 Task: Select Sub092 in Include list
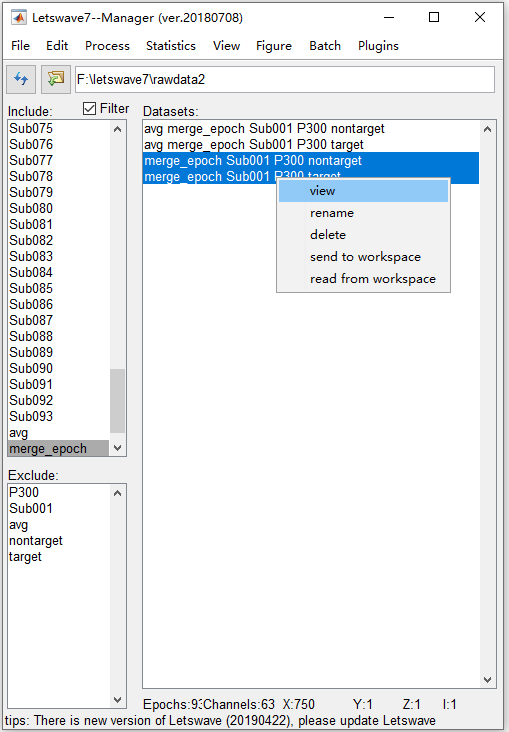(59, 400)
